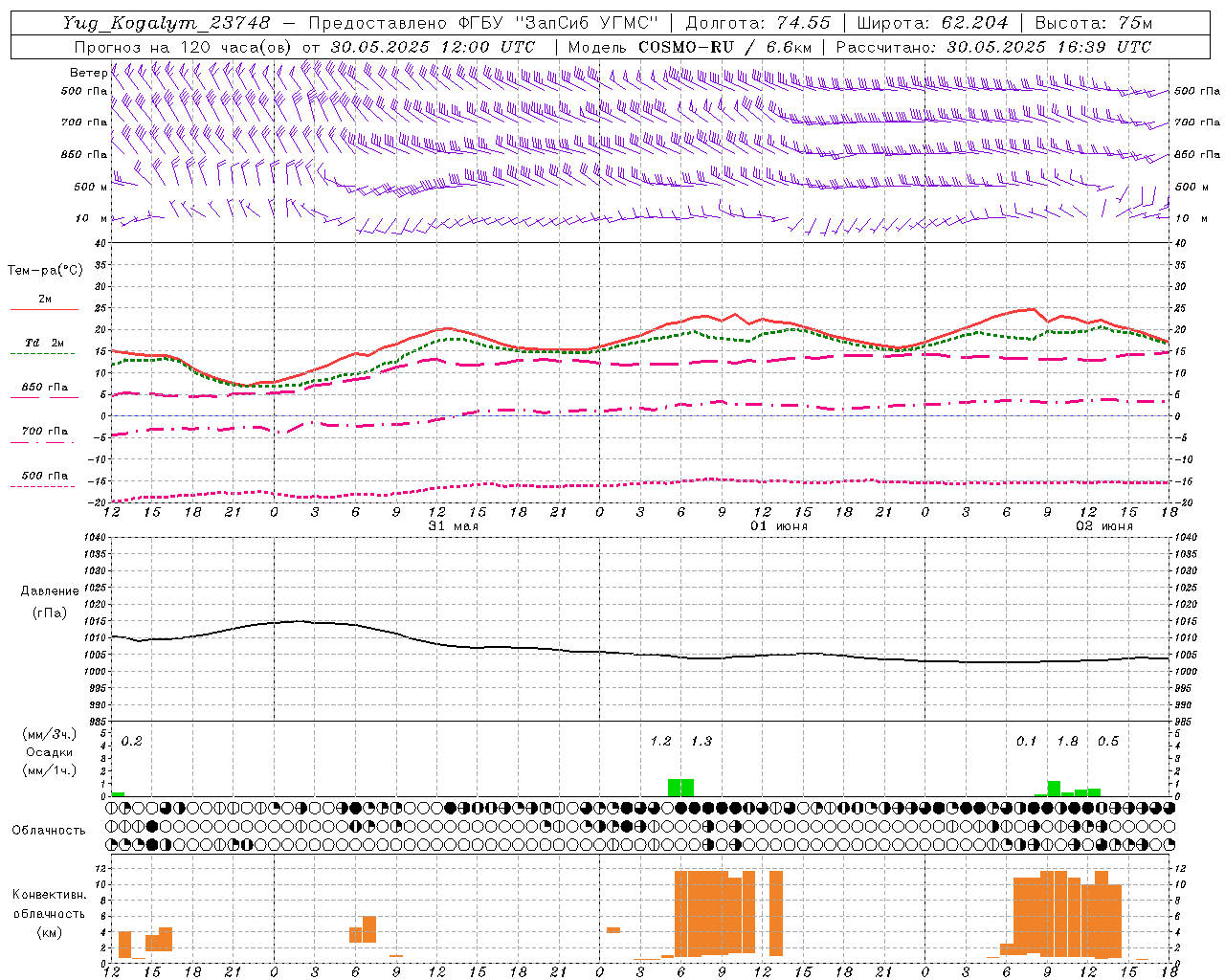Click the Ветер panel label
Screen dimensions: 1225x980
pos(88,73)
